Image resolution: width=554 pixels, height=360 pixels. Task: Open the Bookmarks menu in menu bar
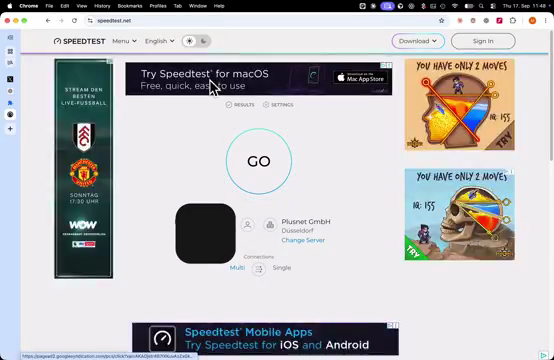point(130,6)
